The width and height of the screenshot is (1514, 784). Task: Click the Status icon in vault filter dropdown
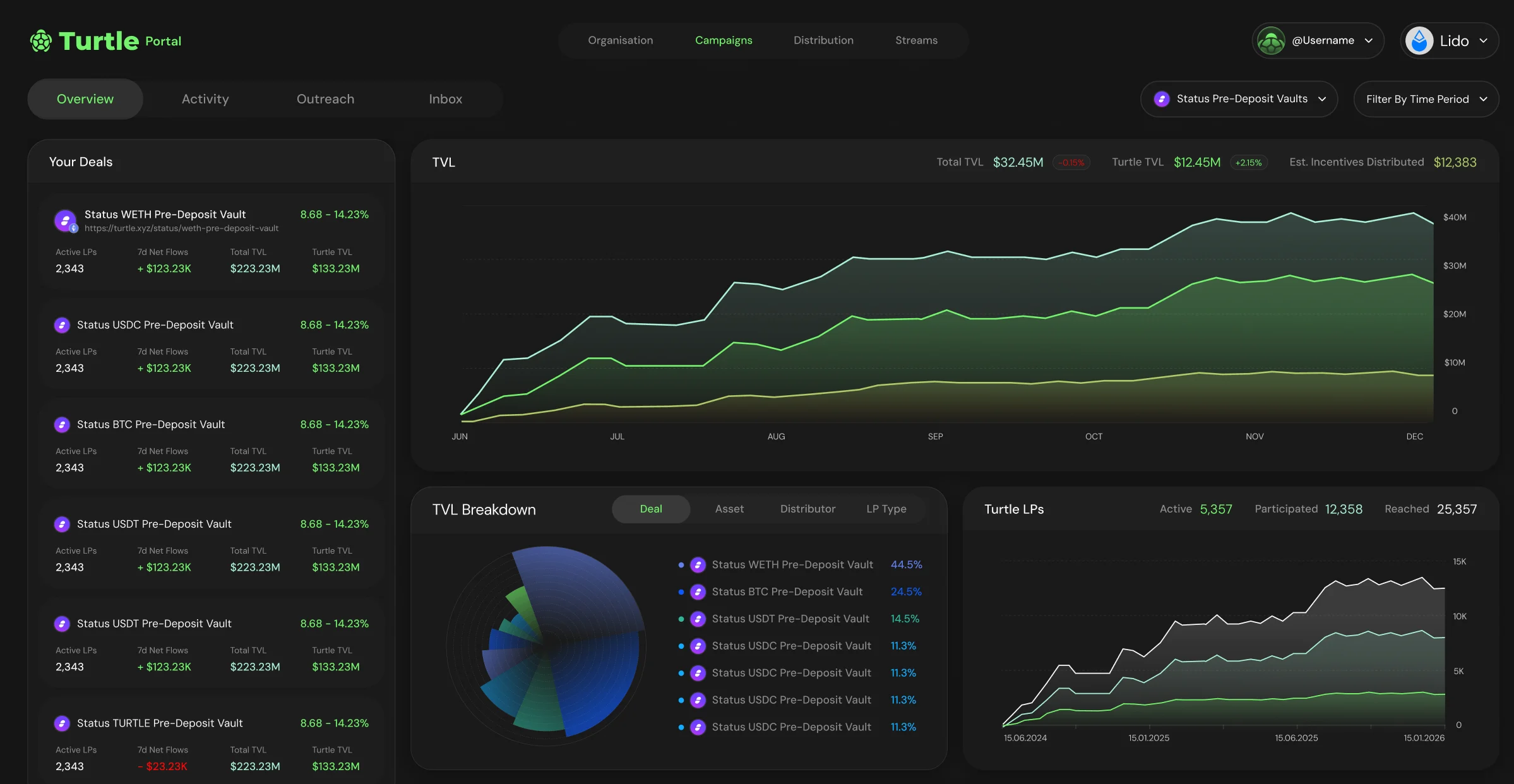[x=1162, y=99]
